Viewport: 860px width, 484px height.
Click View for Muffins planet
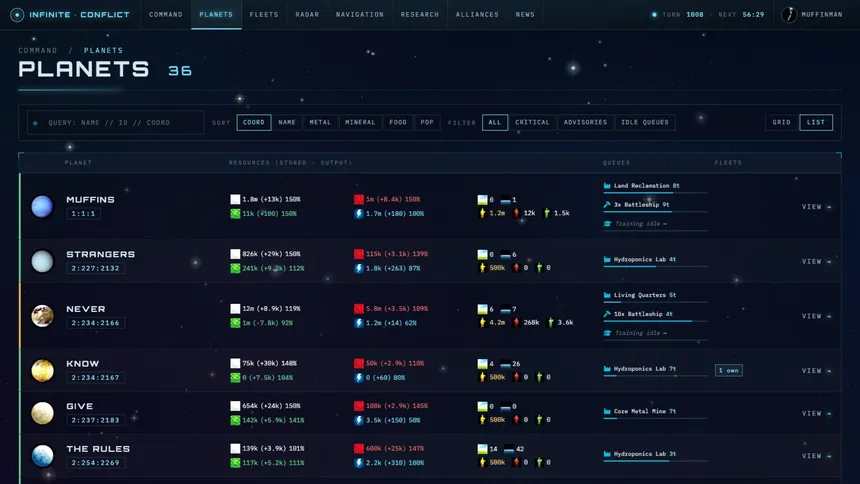point(816,207)
